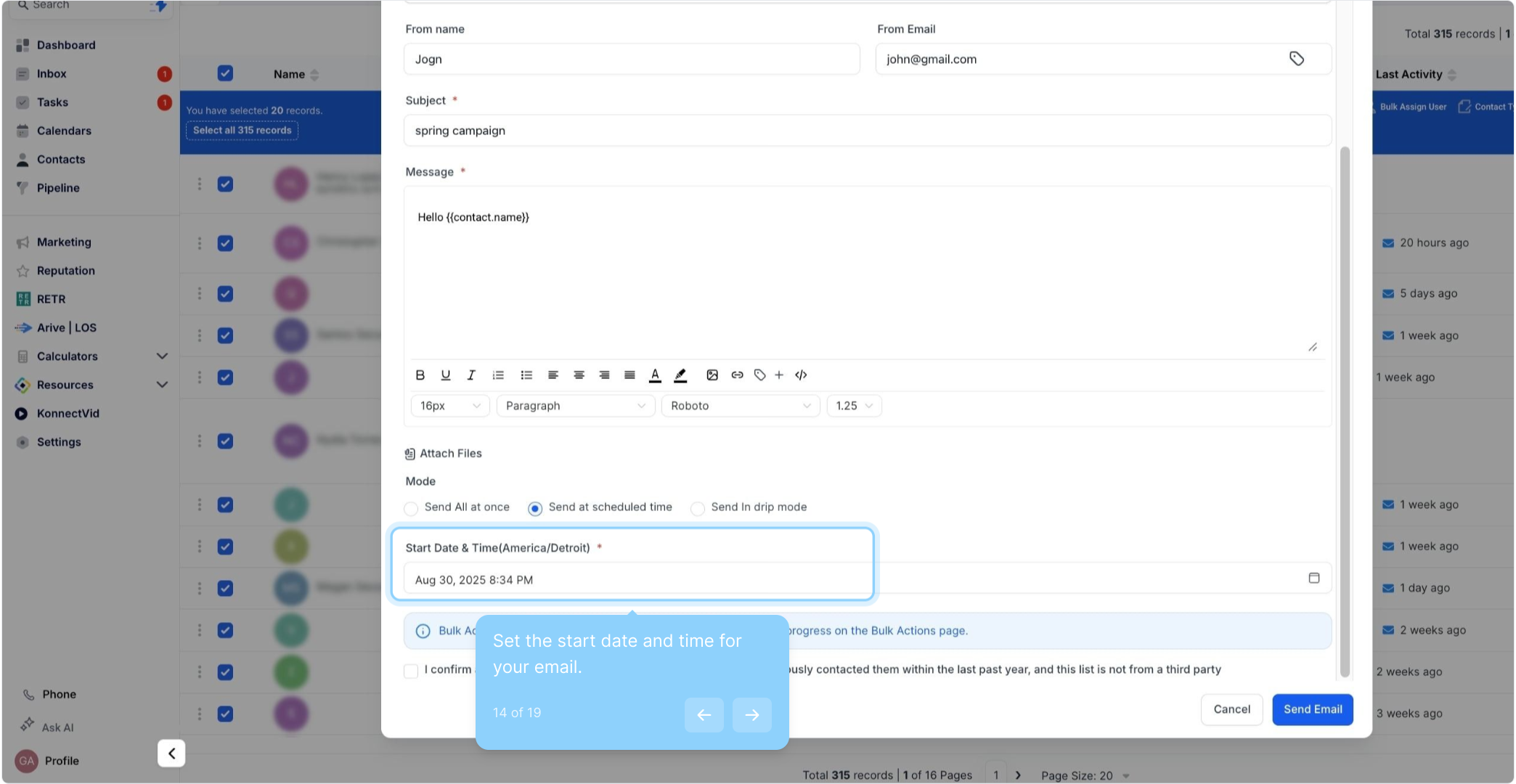Click the Subject input field
The width and height of the screenshot is (1516, 784).
[867, 131]
